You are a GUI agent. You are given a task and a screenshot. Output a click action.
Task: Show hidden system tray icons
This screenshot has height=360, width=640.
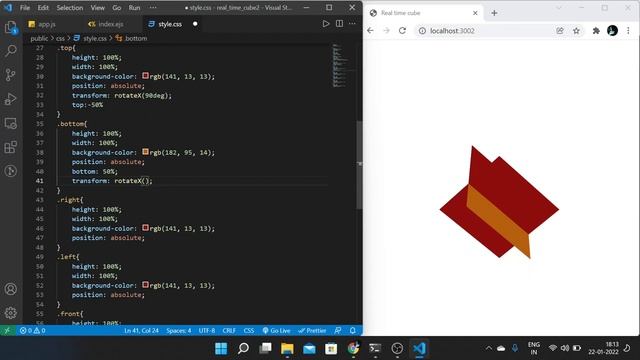489,348
